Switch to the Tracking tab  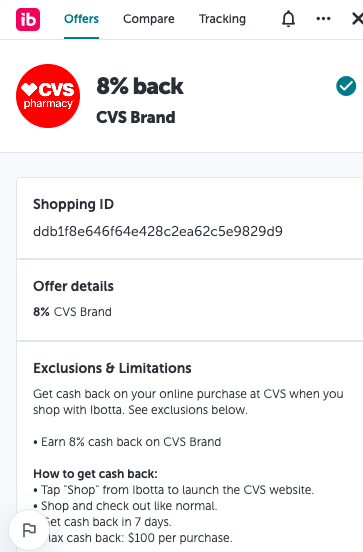coord(223,19)
